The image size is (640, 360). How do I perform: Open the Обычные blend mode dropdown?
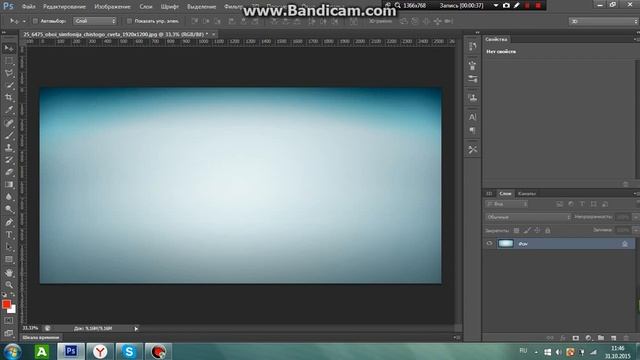[x=528, y=217]
